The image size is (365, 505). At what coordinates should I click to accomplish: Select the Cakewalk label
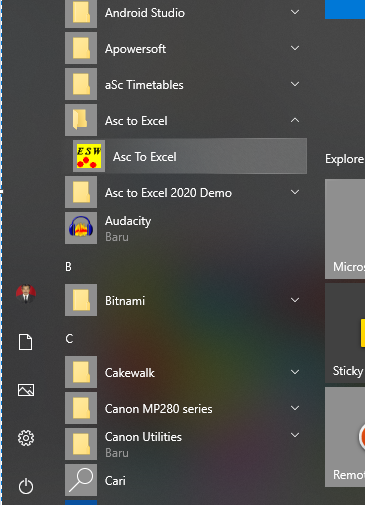[x=130, y=373]
